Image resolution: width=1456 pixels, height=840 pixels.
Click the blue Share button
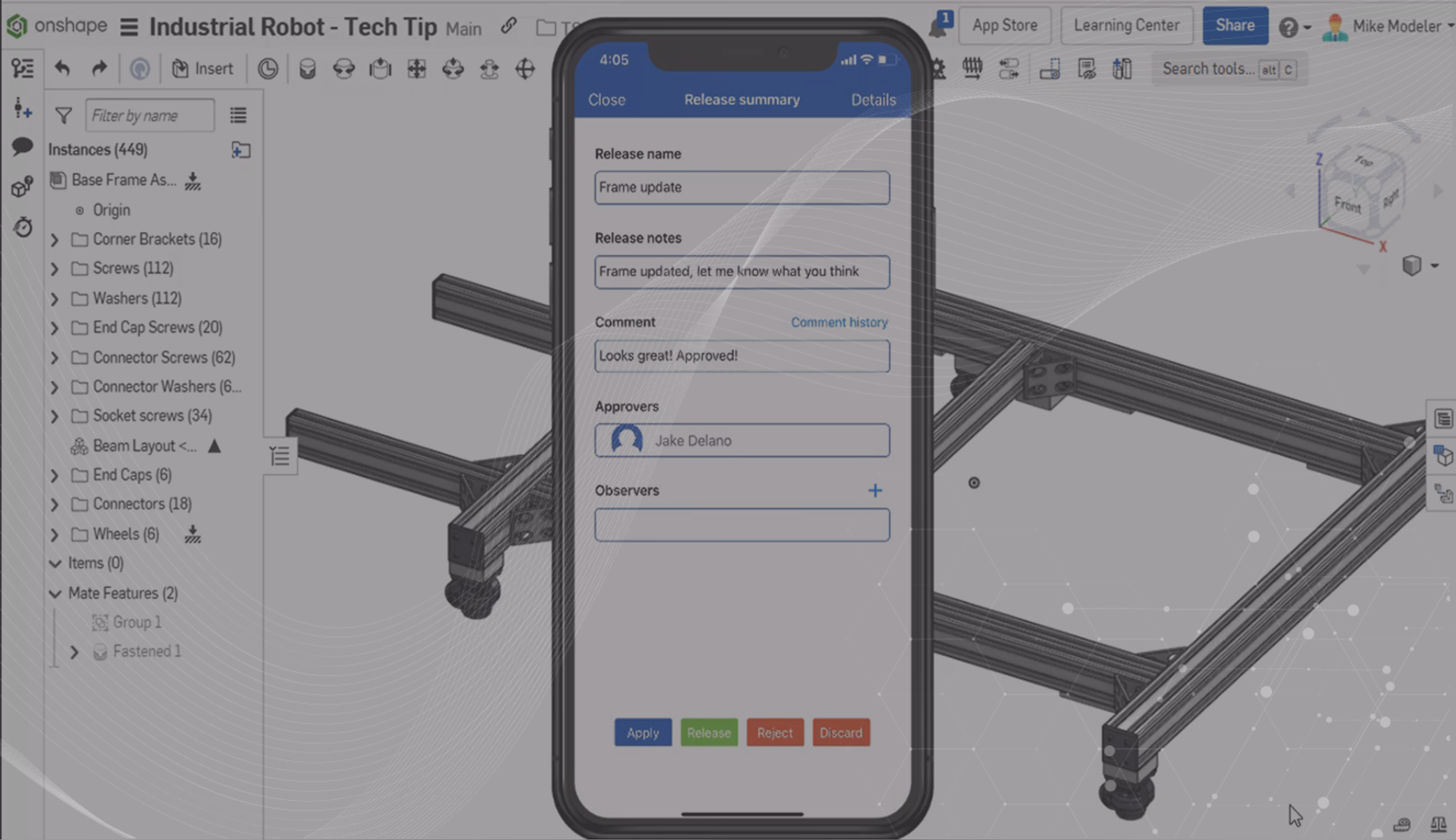pyautogui.click(x=1234, y=25)
